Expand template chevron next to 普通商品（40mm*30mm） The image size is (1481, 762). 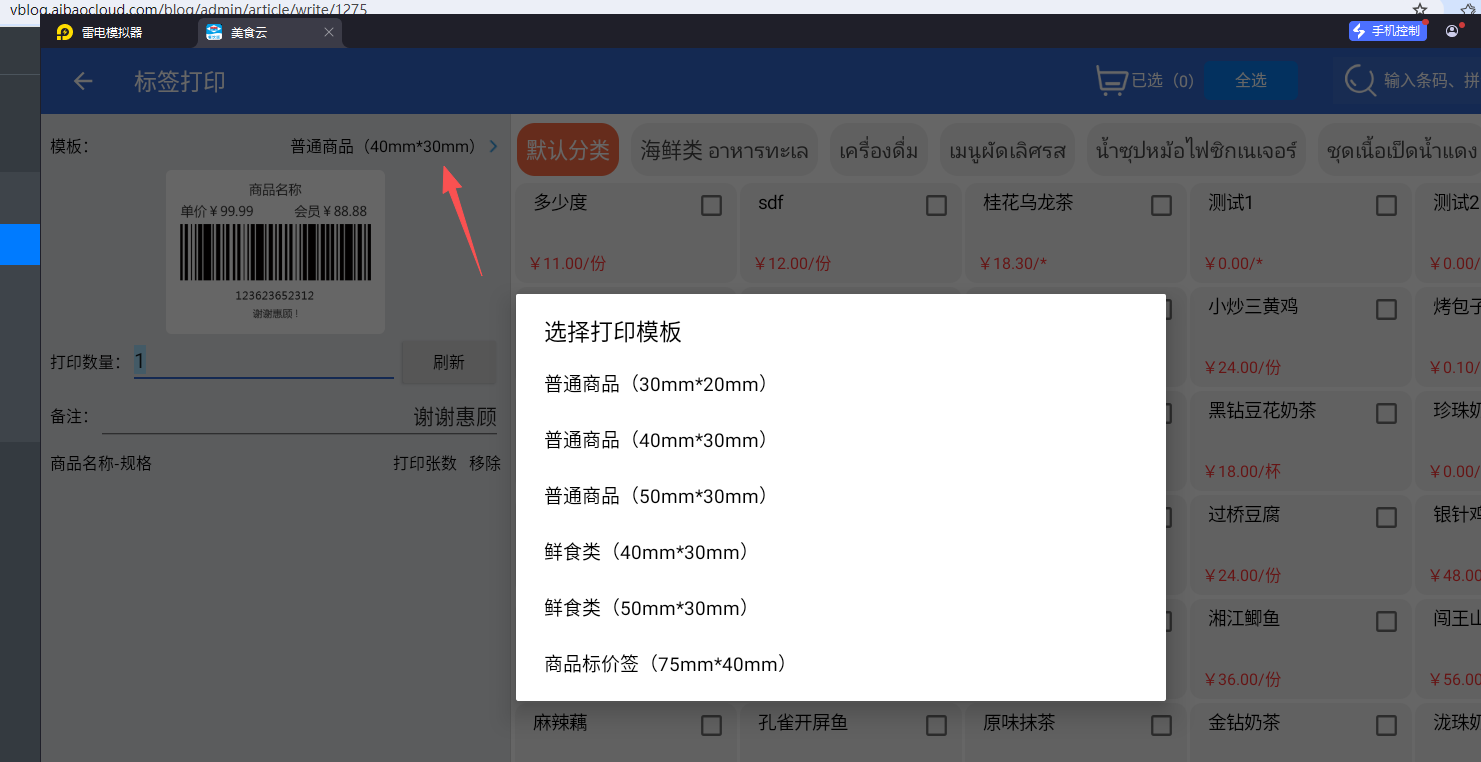tap(493, 147)
